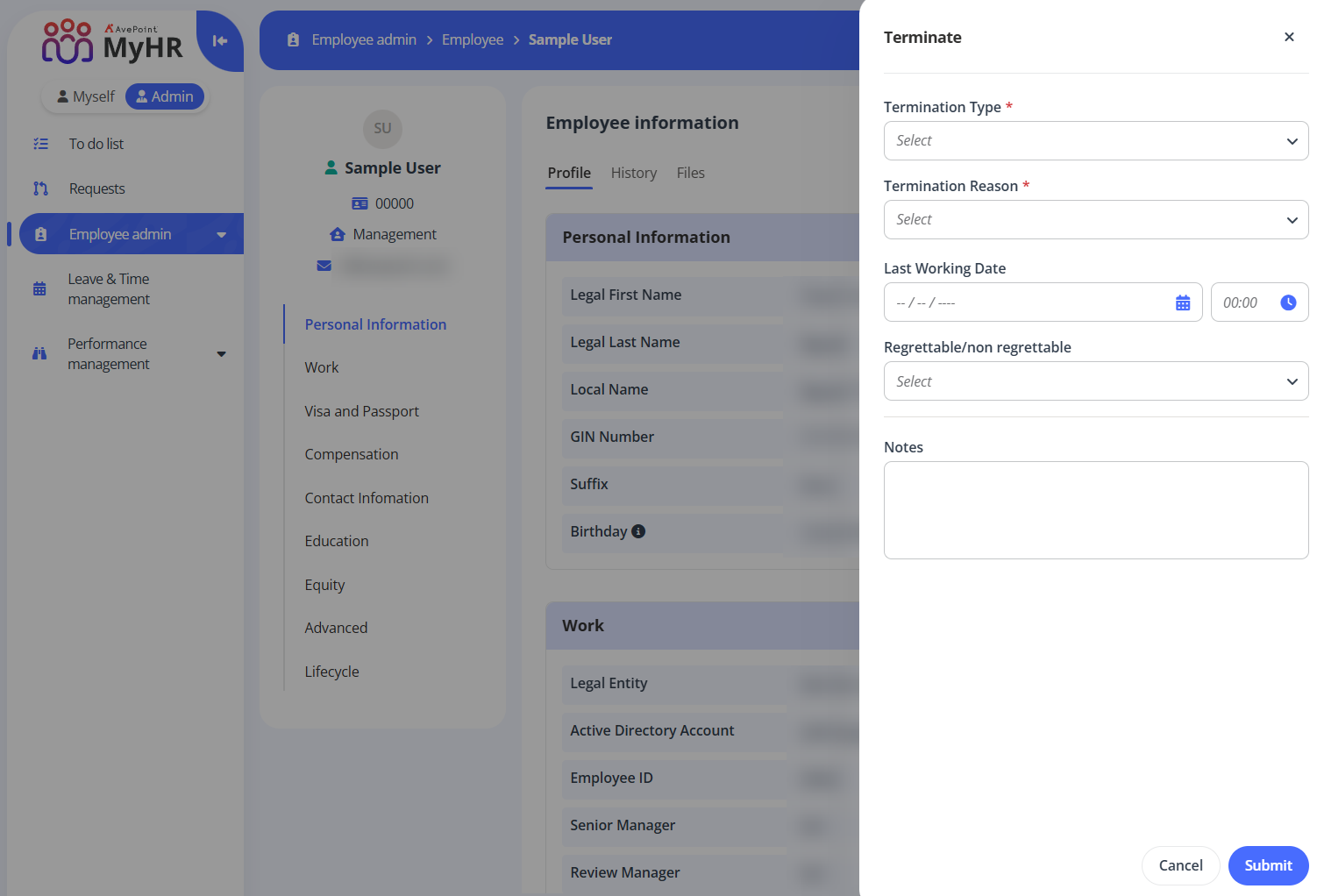
Task: Submit the termination form
Action: click(x=1268, y=865)
